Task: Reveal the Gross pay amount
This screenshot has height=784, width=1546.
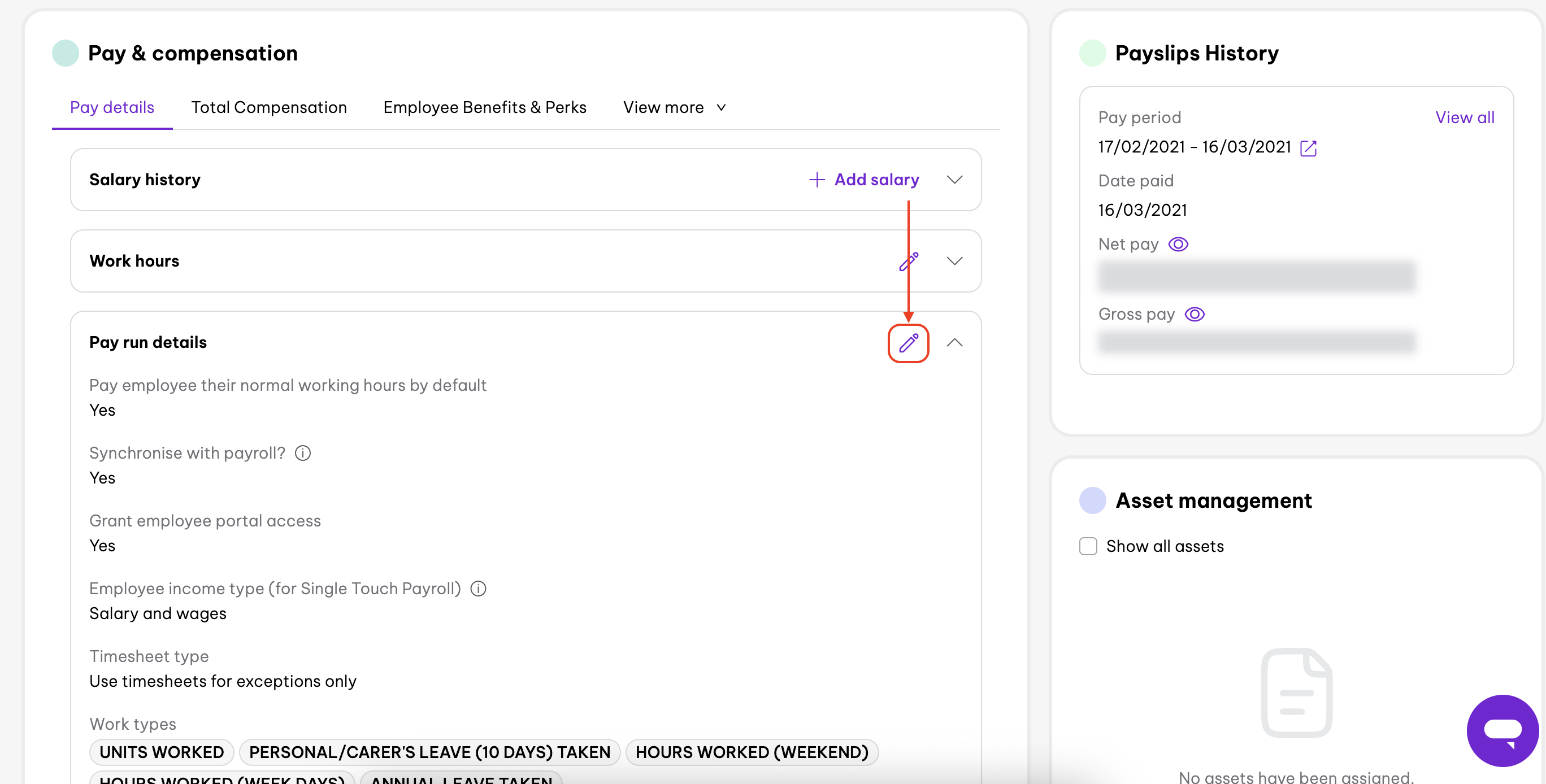Action: click(x=1194, y=314)
